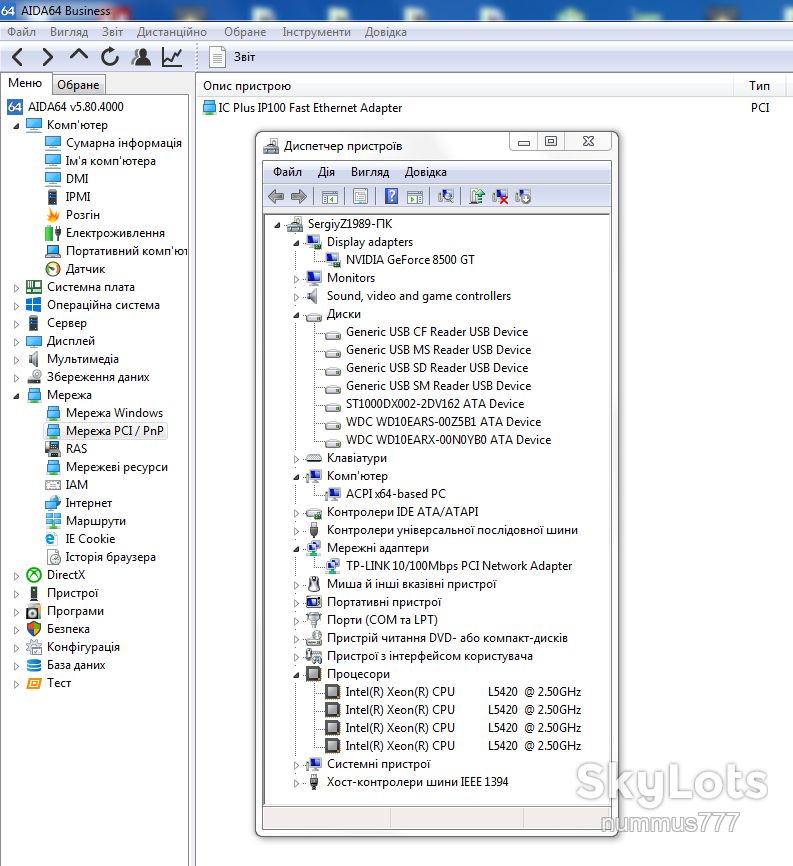
Task: Select IE Cookie item
Action: point(90,539)
